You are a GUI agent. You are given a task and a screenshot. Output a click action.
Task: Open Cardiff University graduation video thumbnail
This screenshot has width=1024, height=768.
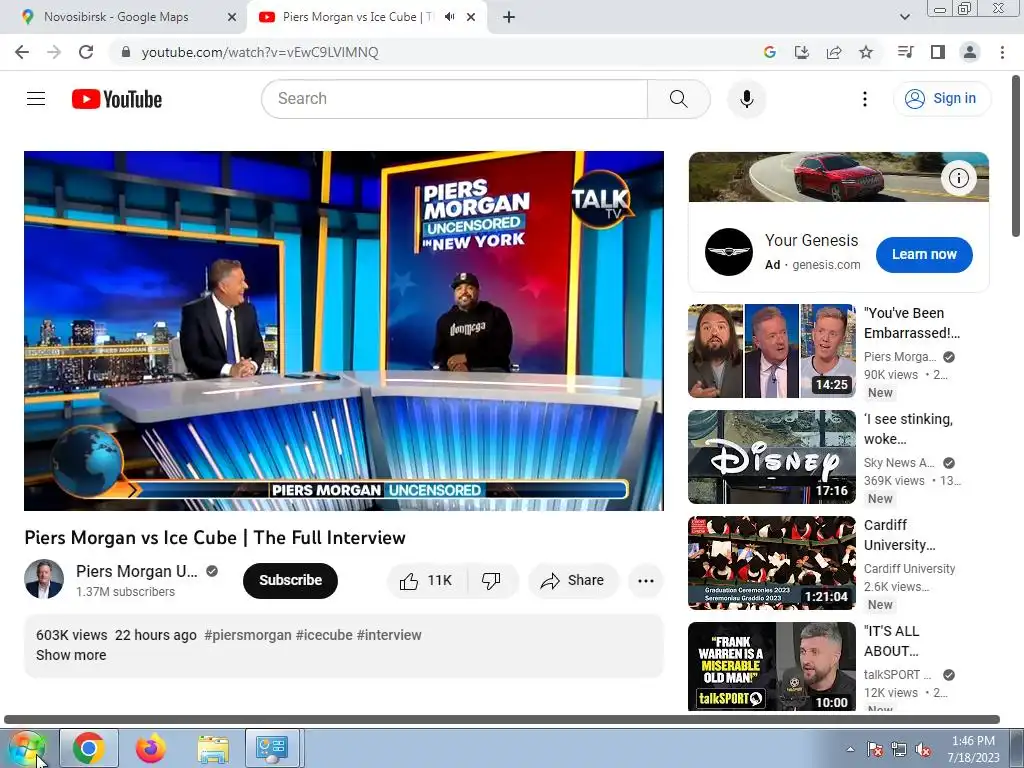click(771, 563)
